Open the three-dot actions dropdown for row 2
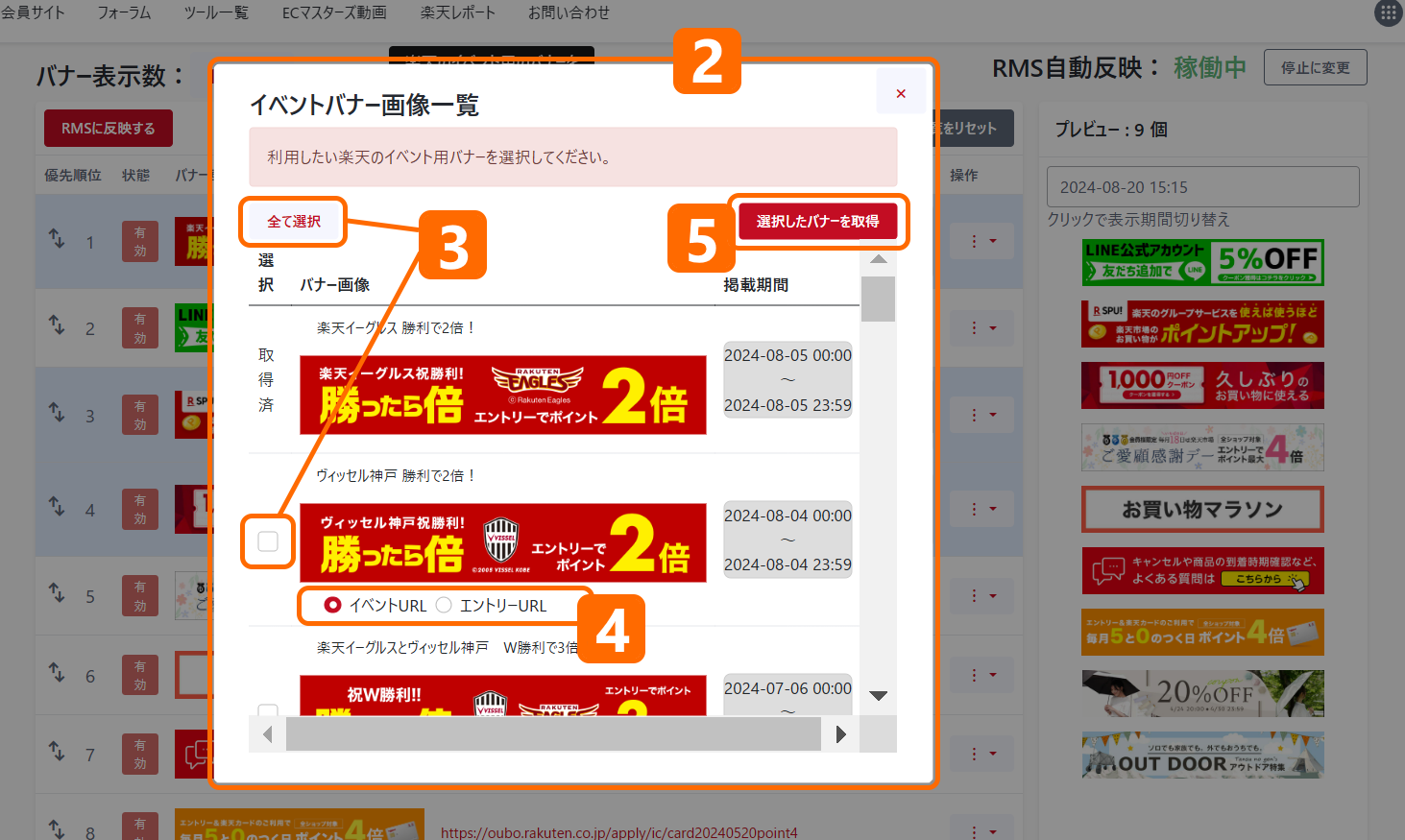 click(981, 328)
